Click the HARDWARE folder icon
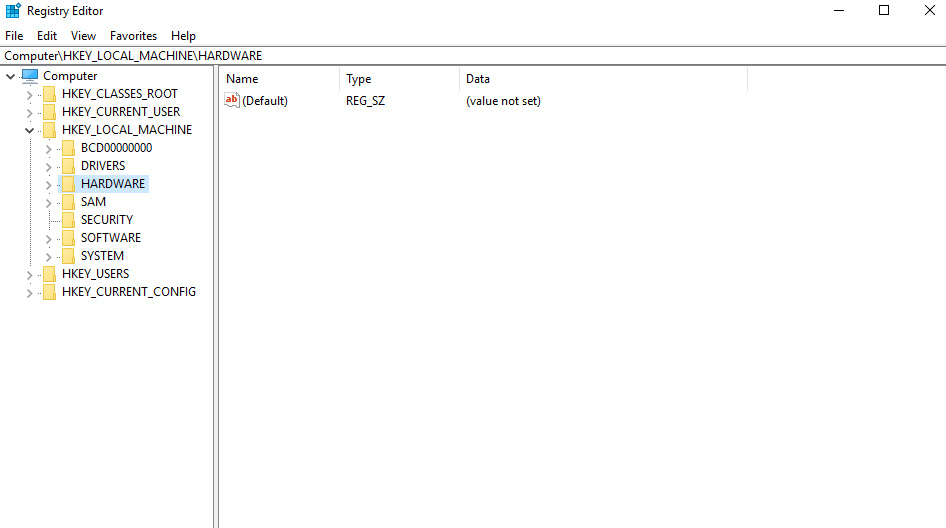 pyautogui.click(x=69, y=184)
